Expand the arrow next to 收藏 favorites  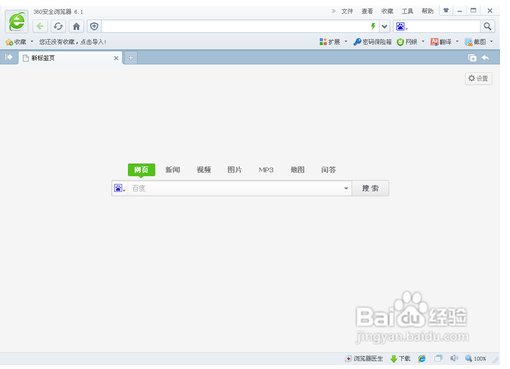[x=32, y=42]
